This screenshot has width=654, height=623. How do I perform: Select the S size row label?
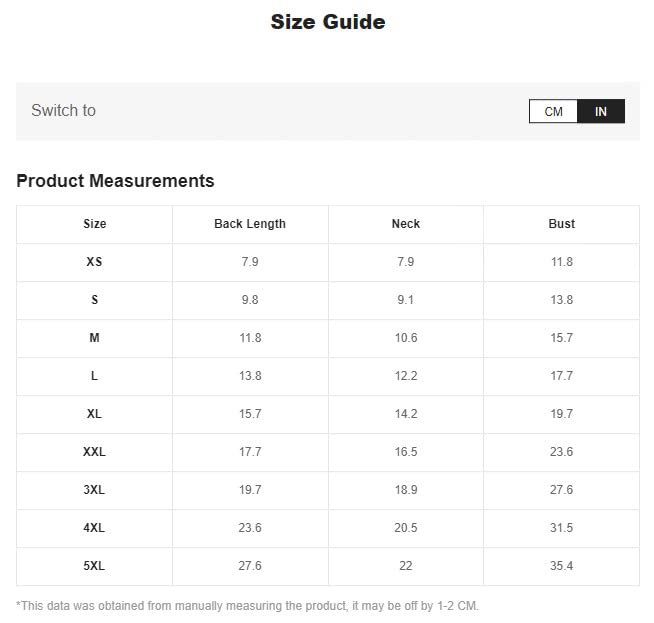point(95,300)
